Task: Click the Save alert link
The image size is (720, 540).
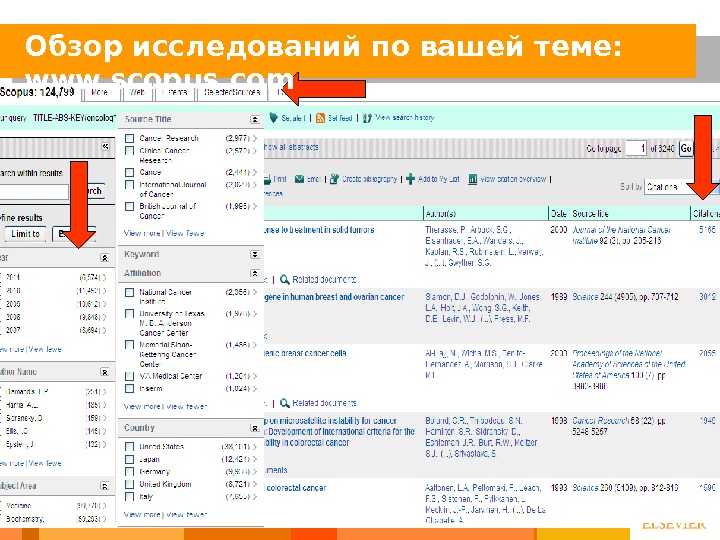Action: (x=293, y=118)
